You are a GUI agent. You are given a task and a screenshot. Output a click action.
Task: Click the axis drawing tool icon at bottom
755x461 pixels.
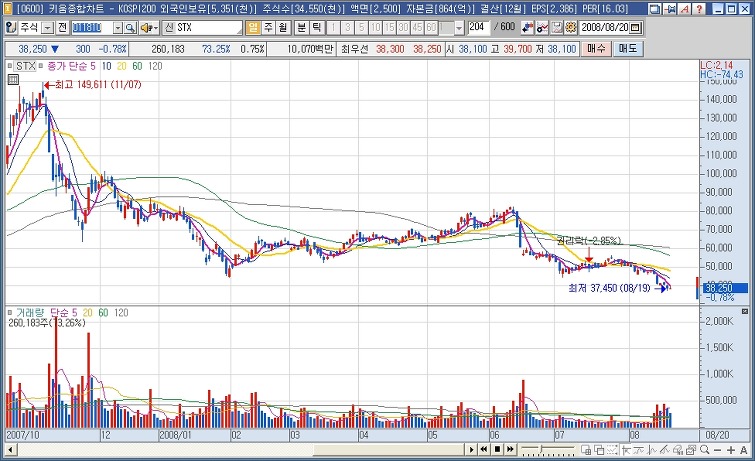[x=626, y=450]
